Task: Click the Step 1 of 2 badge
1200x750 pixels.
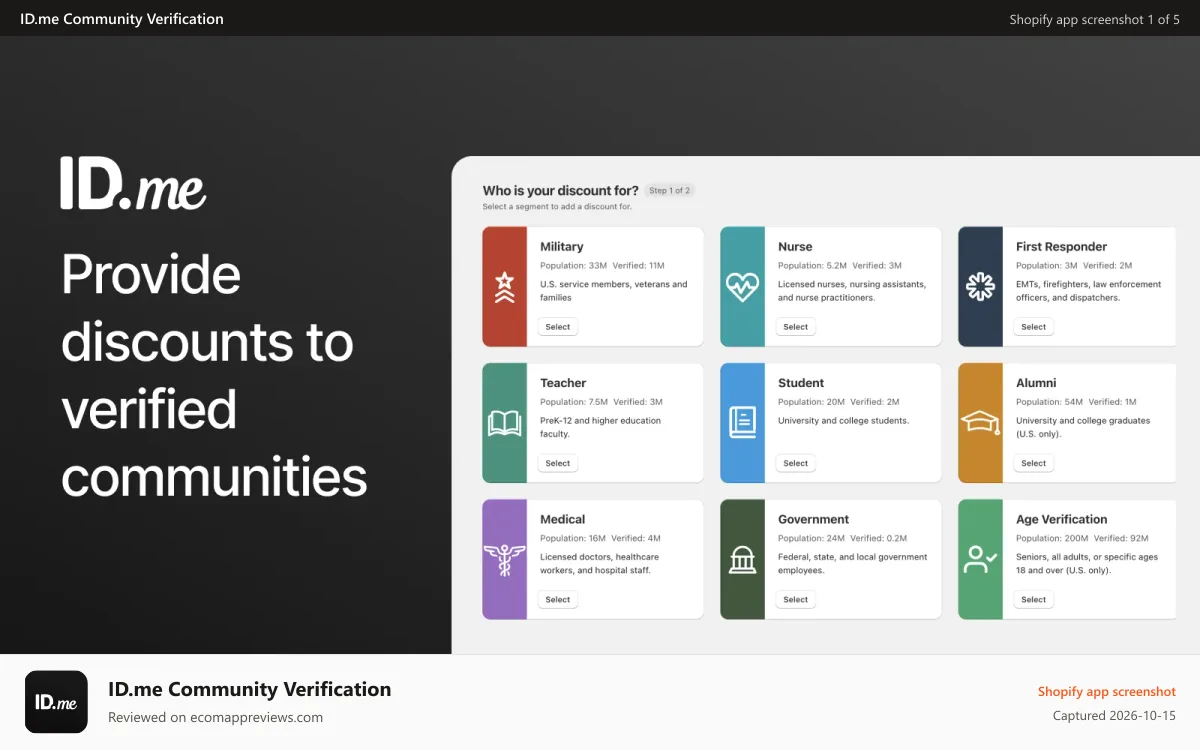Action: tap(670, 190)
